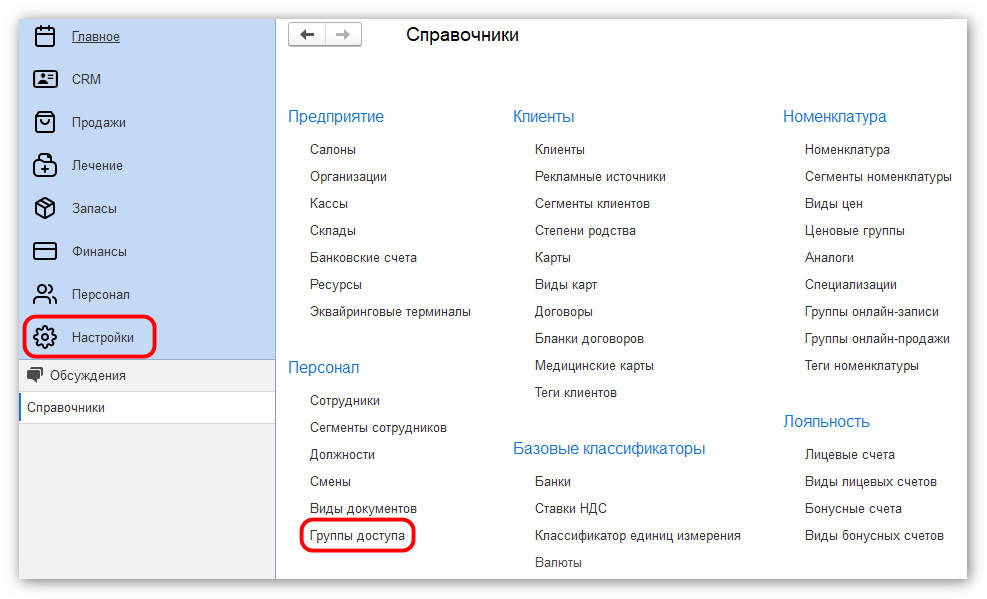Click the Лояльность section heading
Viewport: 987px width, 599px height.
click(x=826, y=422)
